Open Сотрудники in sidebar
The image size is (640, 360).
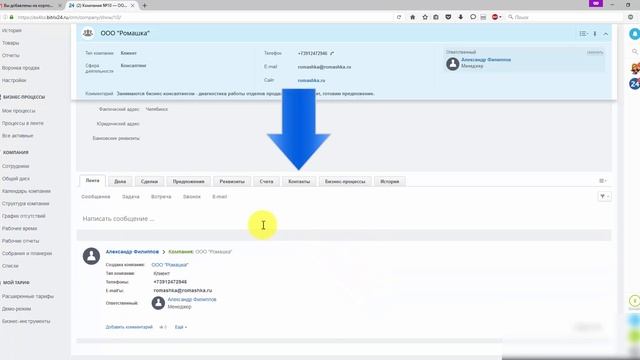click(16, 166)
